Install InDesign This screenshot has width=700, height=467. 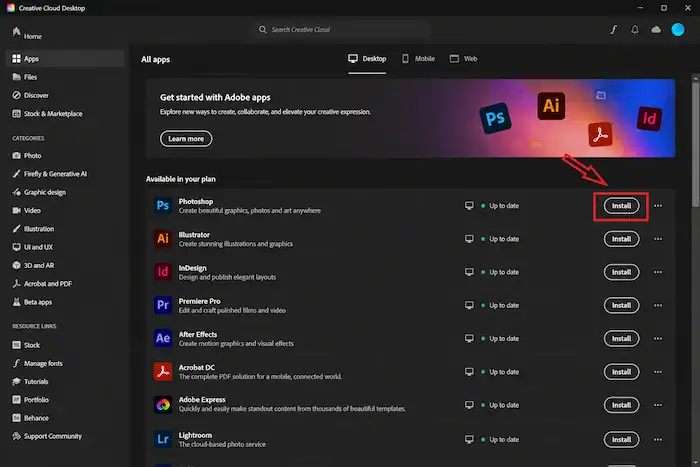click(621, 272)
